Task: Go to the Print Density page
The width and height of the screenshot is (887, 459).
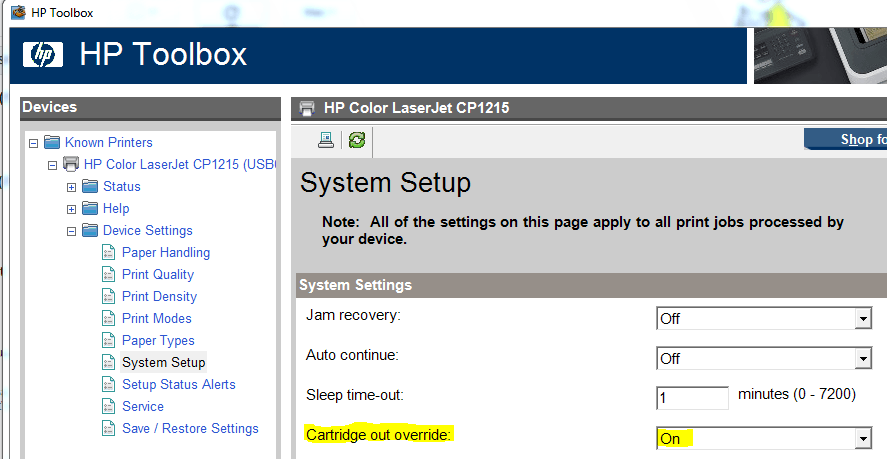Action: pyautogui.click(x=160, y=297)
